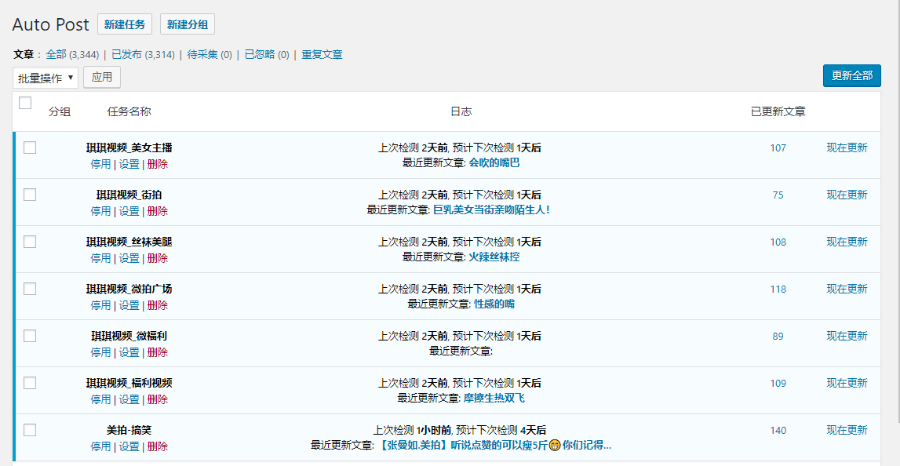Check the box for the 琪琪视频_微福利 row
Image resolution: width=900 pixels, height=466 pixels.
[x=30, y=336]
